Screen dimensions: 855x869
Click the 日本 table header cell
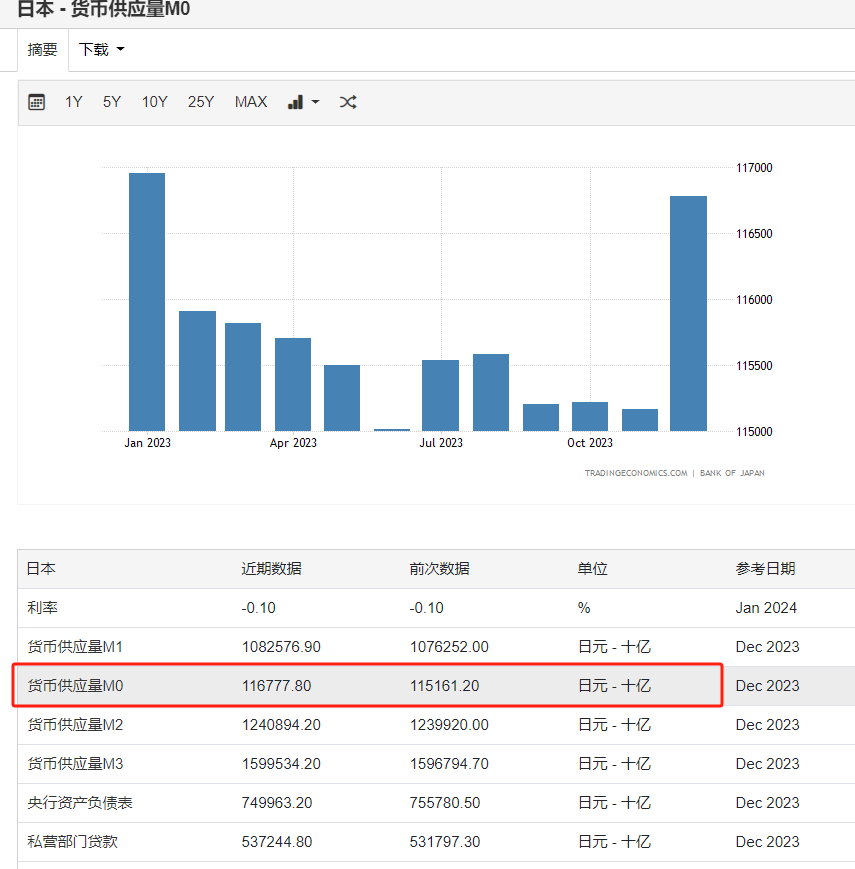coord(41,569)
